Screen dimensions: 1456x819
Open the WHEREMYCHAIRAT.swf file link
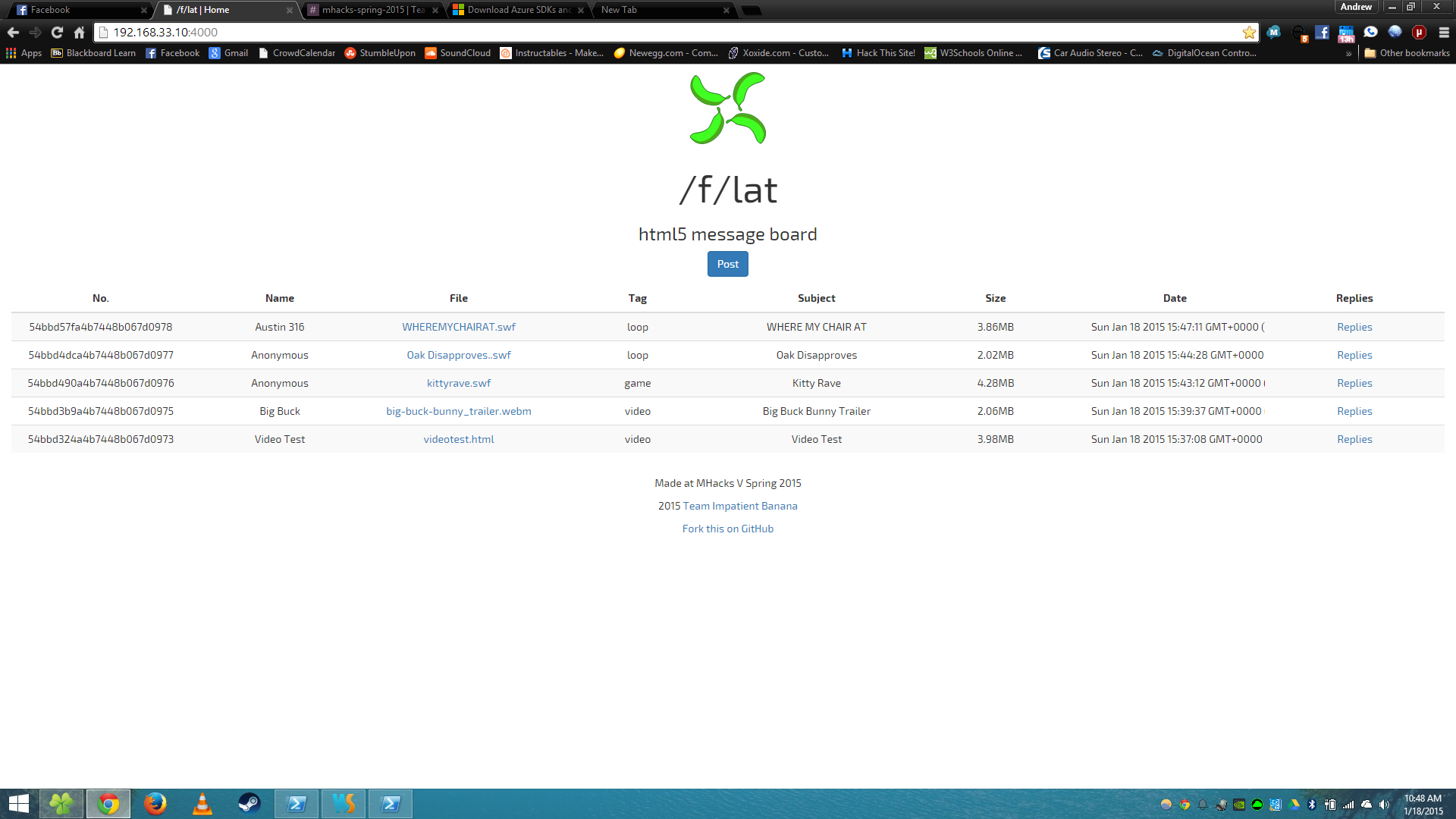pyautogui.click(x=458, y=327)
